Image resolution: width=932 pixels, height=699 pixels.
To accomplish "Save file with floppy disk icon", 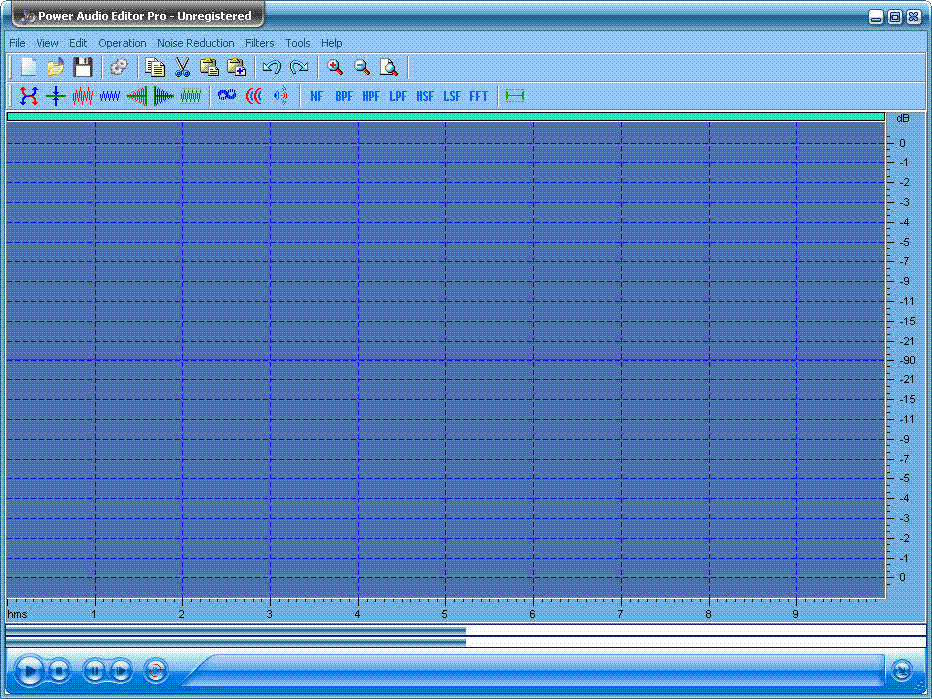I will click(x=83, y=67).
